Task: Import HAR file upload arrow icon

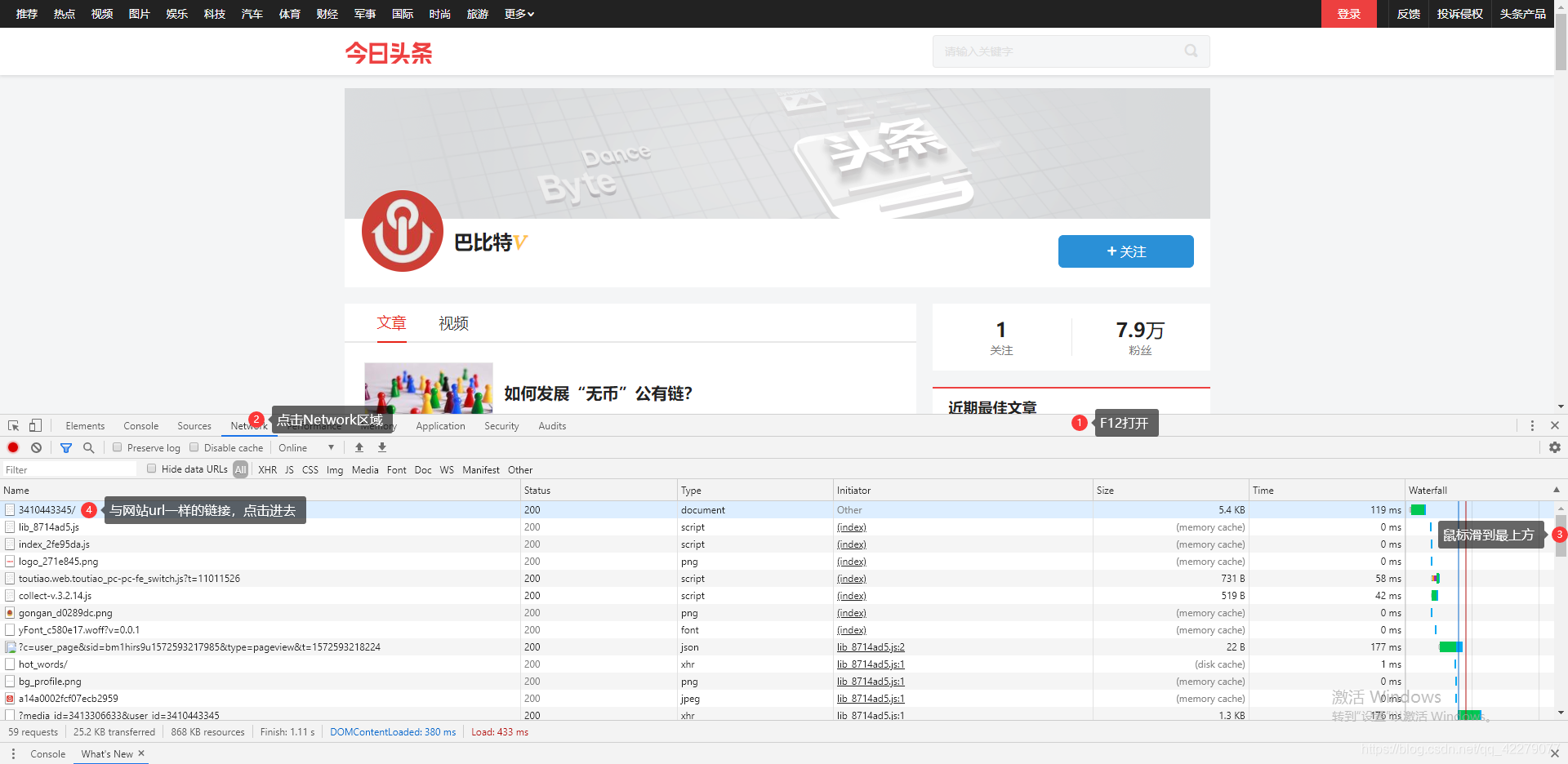Action: point(359,447)
